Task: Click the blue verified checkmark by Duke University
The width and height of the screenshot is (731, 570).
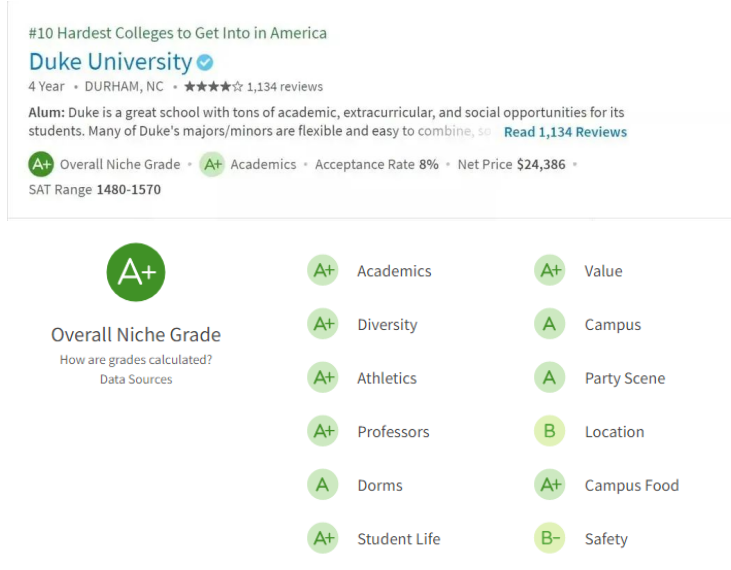Action: pos(205,62)
